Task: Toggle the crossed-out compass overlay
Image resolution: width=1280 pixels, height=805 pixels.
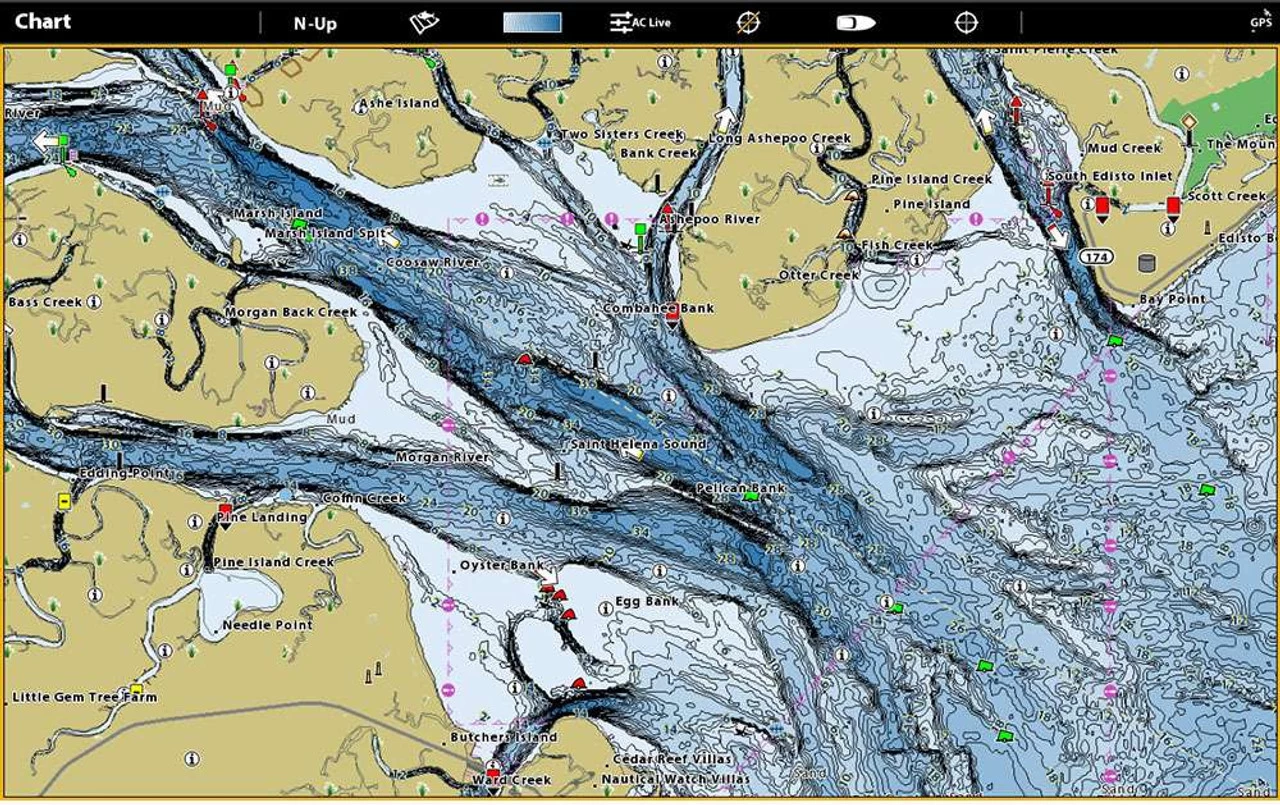Action: (748, 20)
